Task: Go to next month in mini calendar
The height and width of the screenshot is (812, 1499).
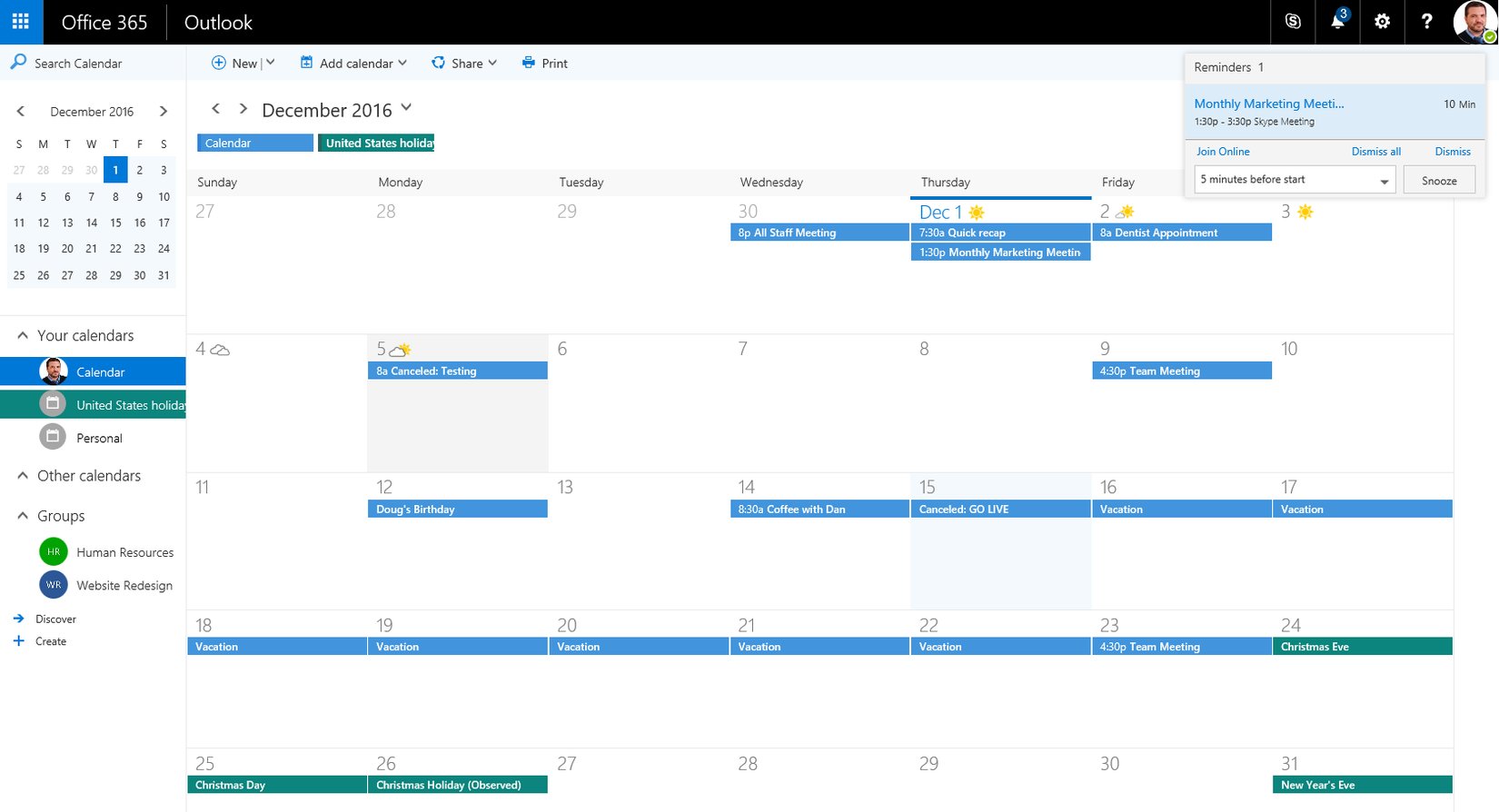Action: (164, 111)
